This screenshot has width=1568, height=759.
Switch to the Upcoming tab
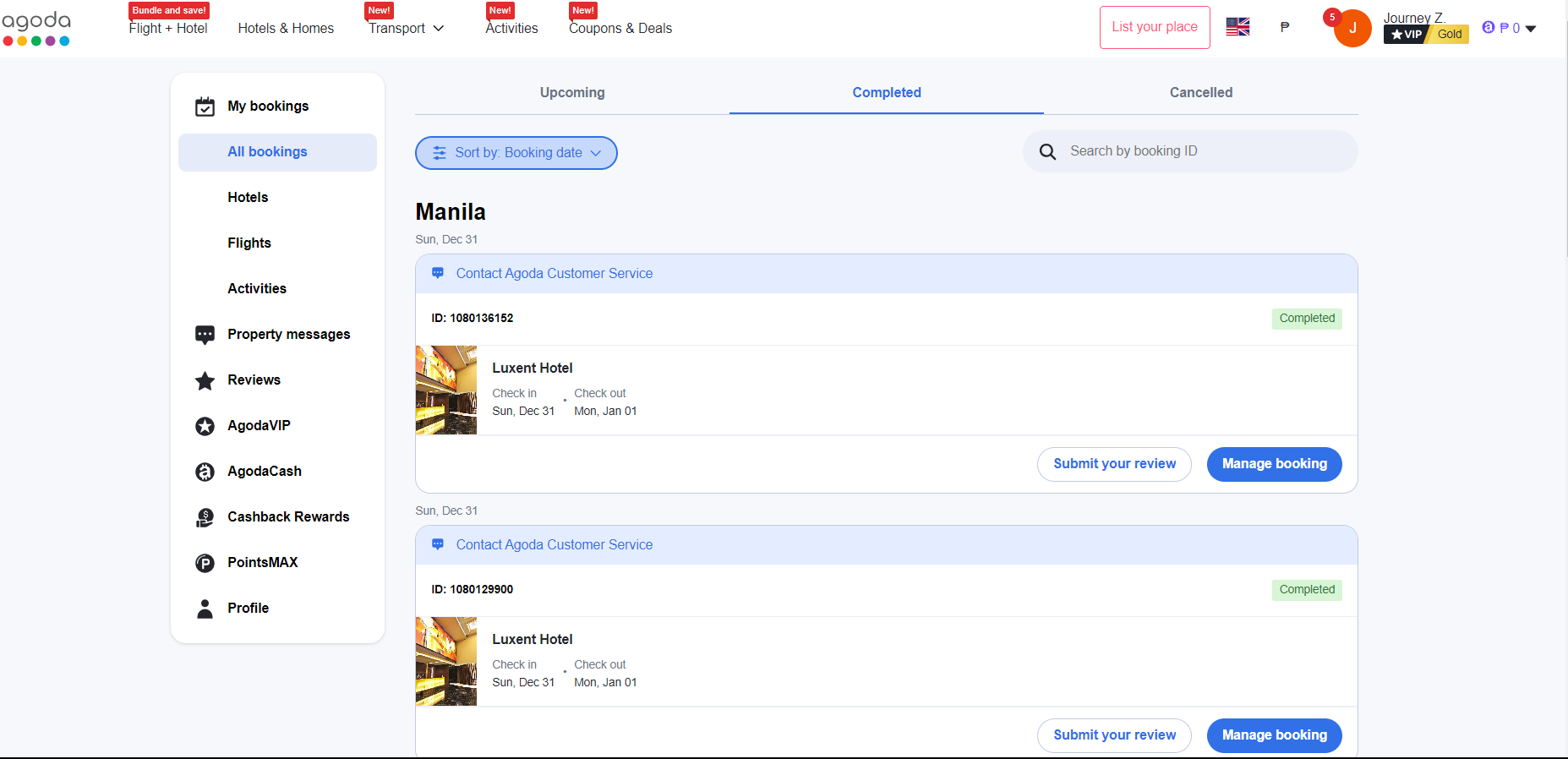click(x=572, y=93)
